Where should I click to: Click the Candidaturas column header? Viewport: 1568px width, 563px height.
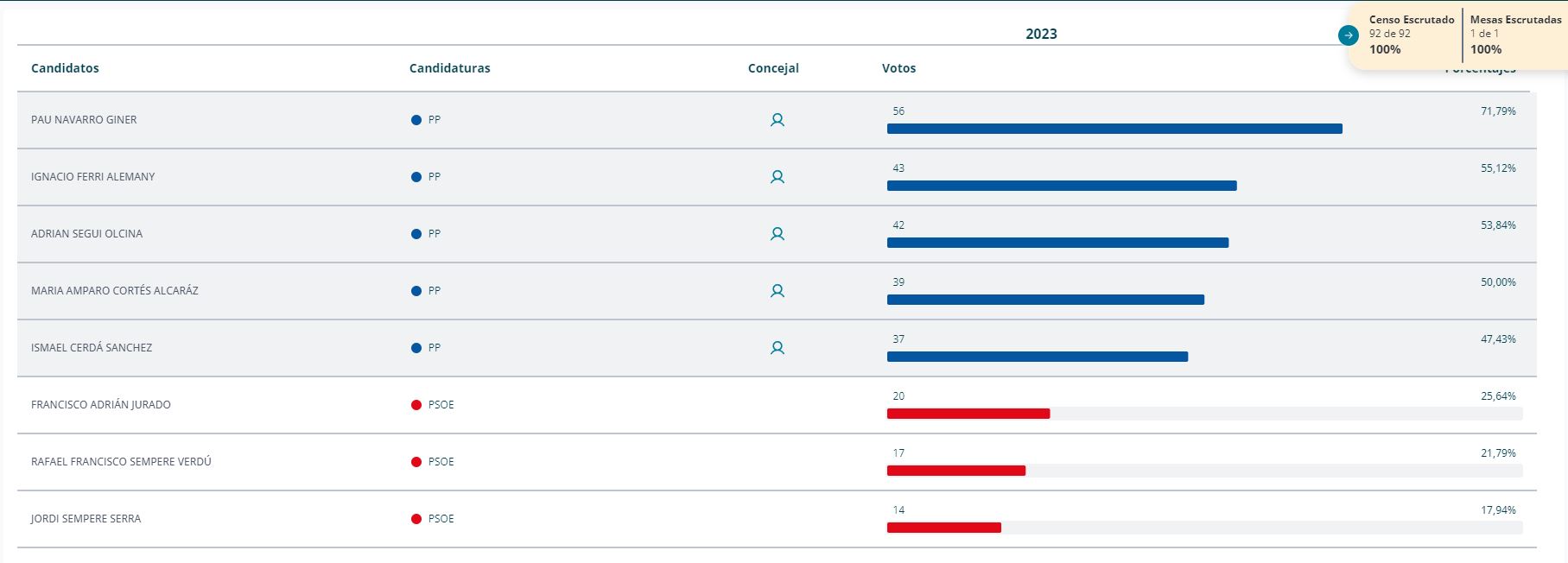(449, 68)
